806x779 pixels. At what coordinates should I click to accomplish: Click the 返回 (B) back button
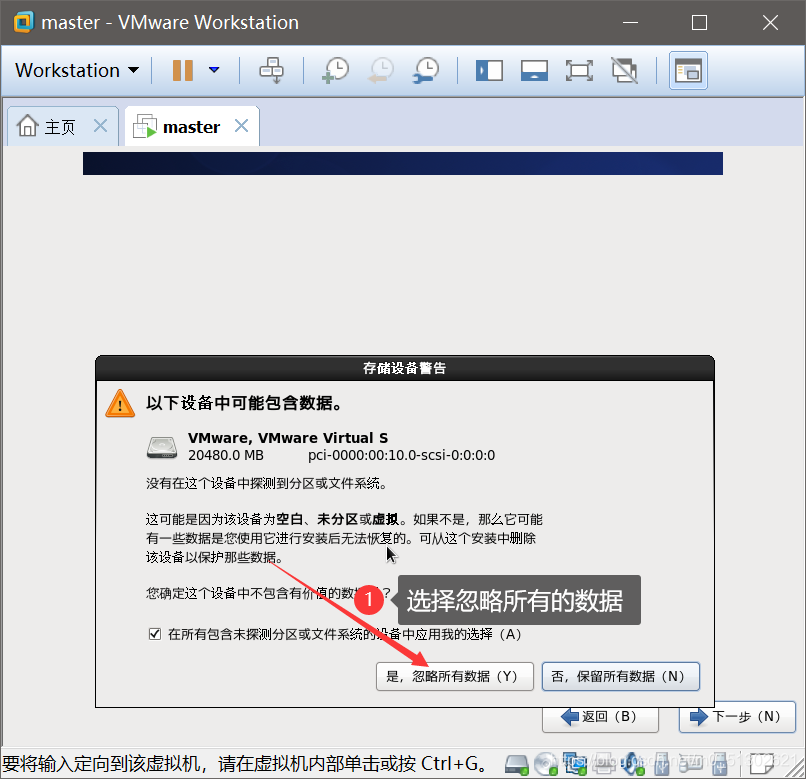[x=600, y=717]
